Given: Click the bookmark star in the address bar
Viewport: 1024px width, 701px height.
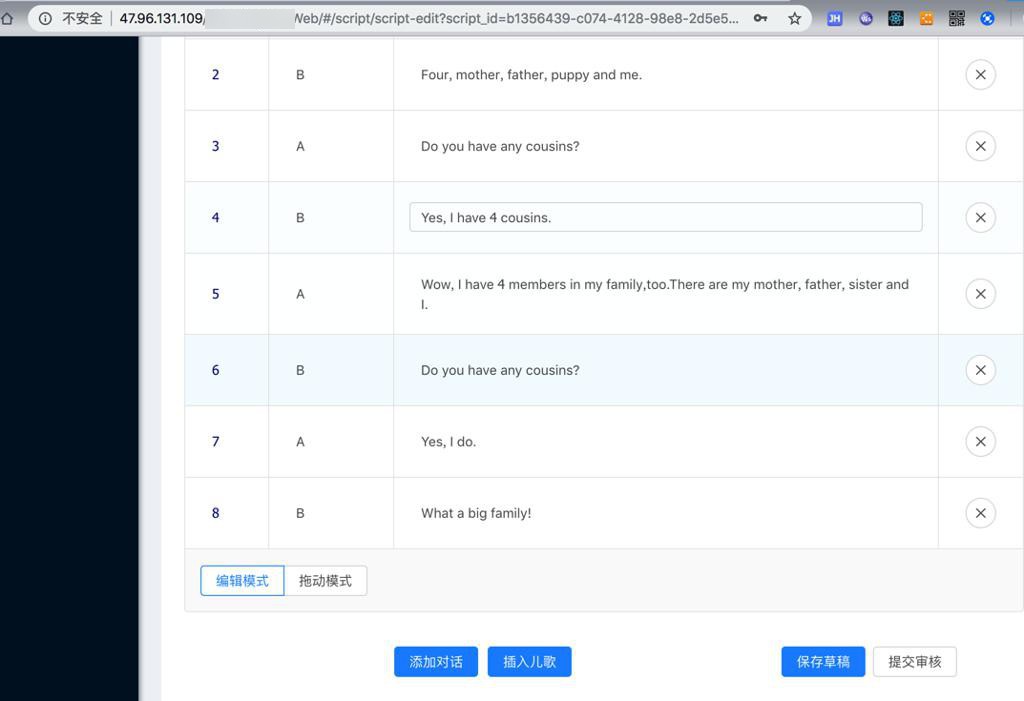Looking at the screenshot, I should (794, 18).
